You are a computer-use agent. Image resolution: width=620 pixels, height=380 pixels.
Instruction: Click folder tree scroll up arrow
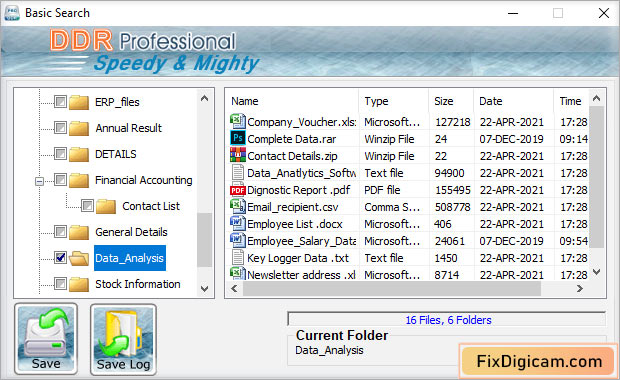(204, 98)
